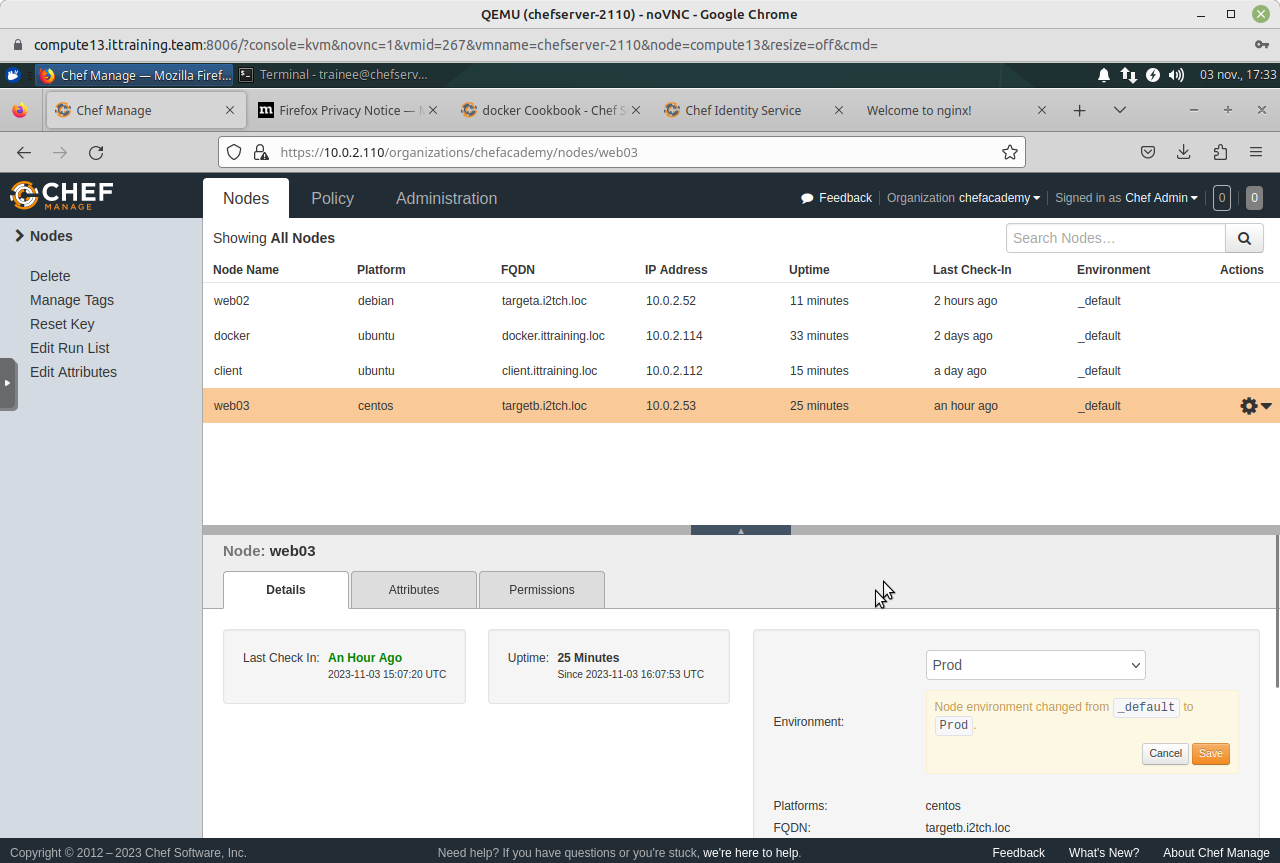This screenshot has width=1280, height=863.
Task: Open the Environment Prod dropdown
Action: pyautogui.click(x=1035, y=665)
